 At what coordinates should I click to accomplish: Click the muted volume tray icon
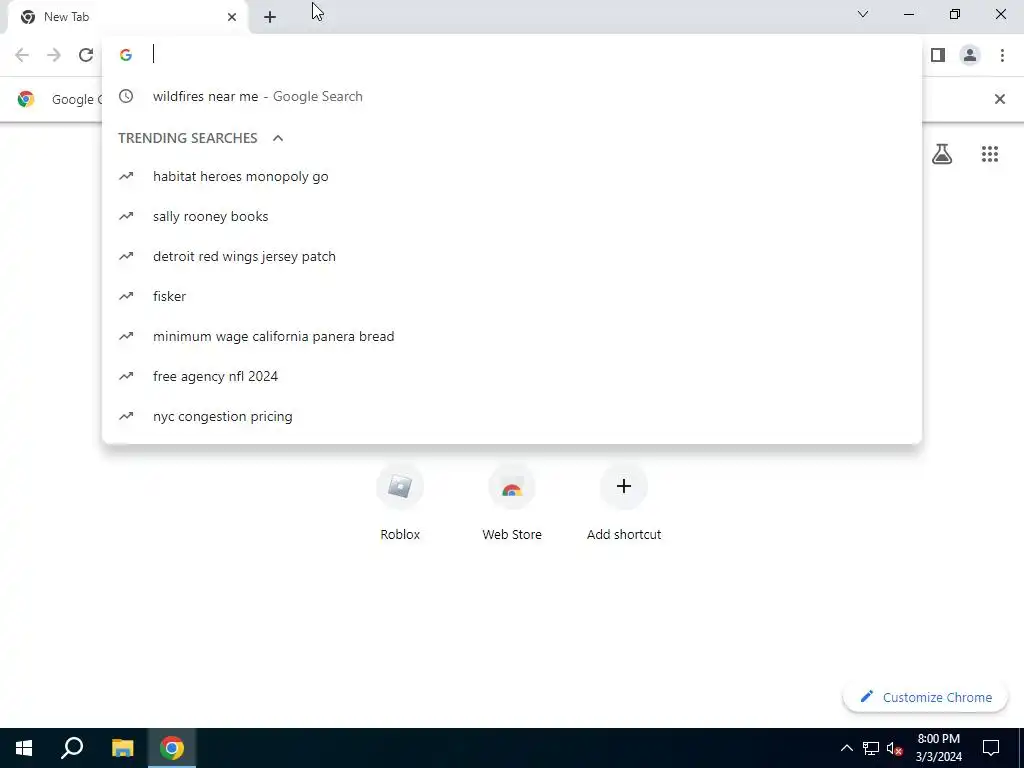pos(895,748)
